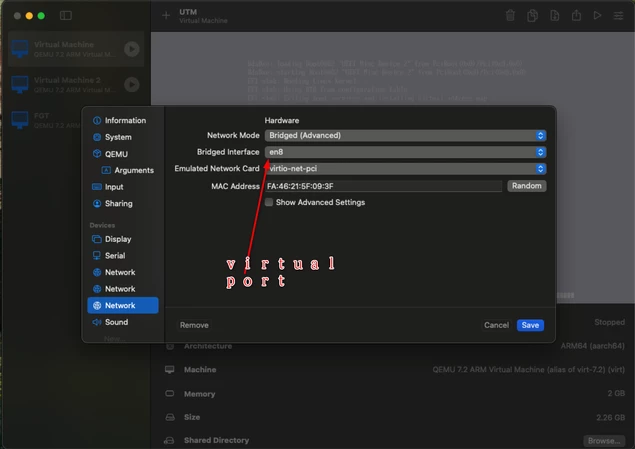Open the Arguments subsection under QEMU

pos(128,170)
